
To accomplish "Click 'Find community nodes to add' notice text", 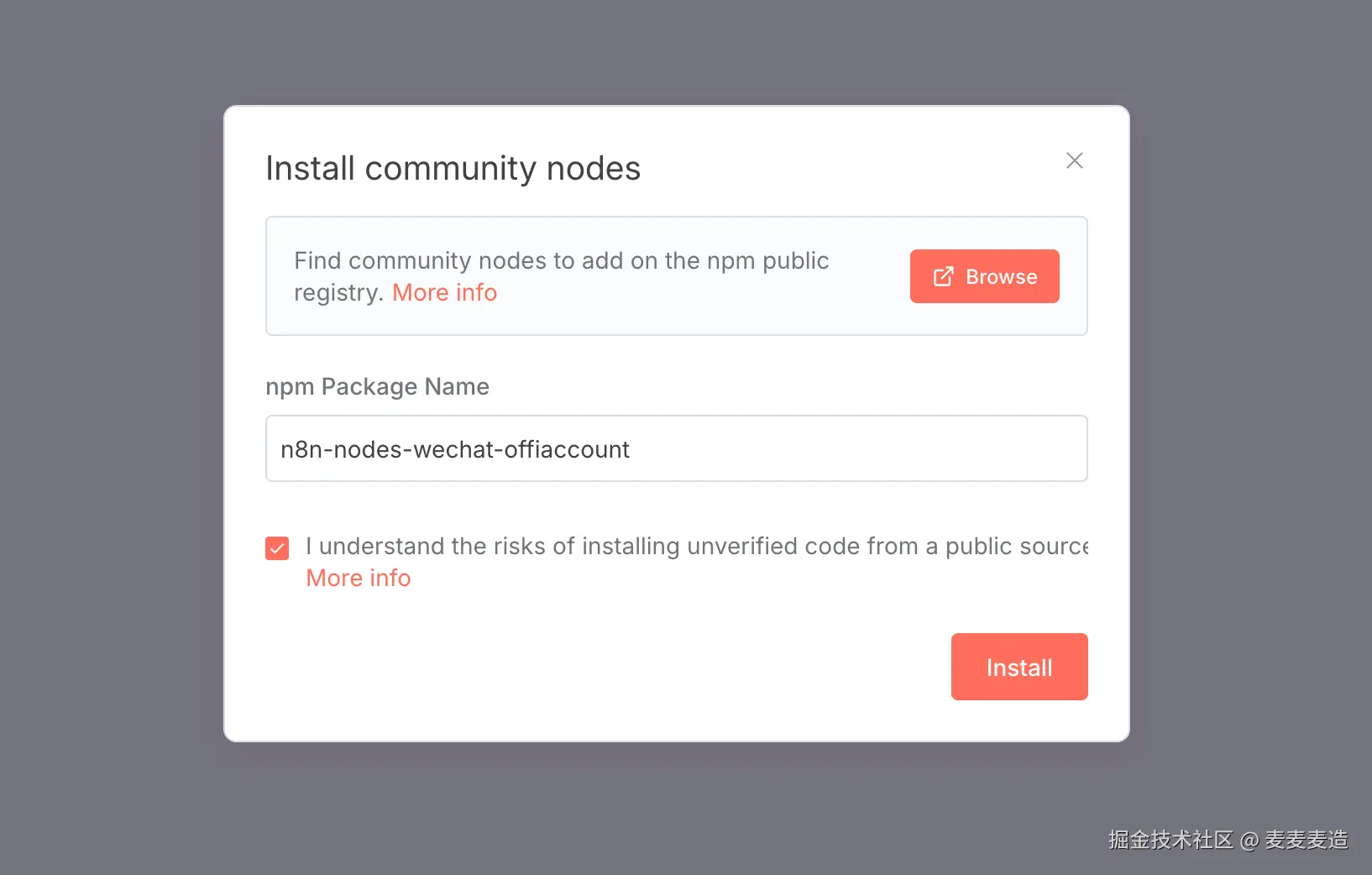I will point(561,260).
